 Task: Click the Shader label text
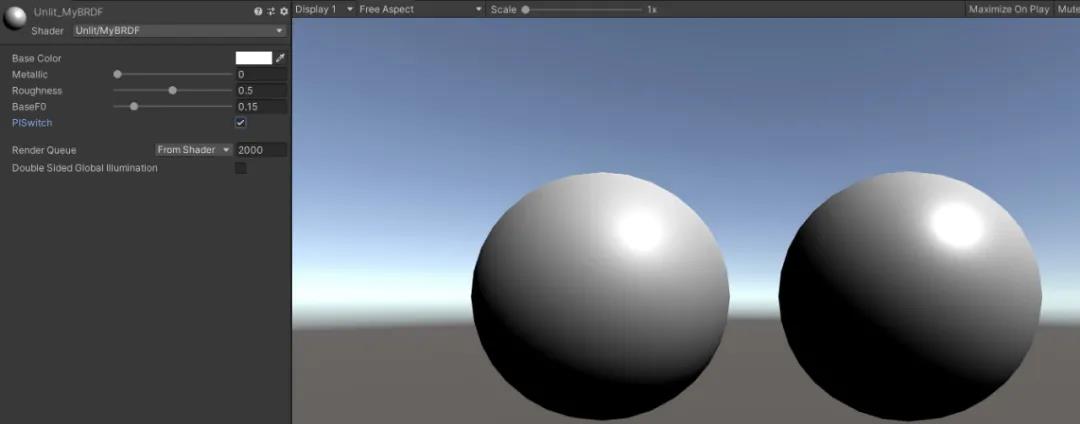tap(48, 31)
